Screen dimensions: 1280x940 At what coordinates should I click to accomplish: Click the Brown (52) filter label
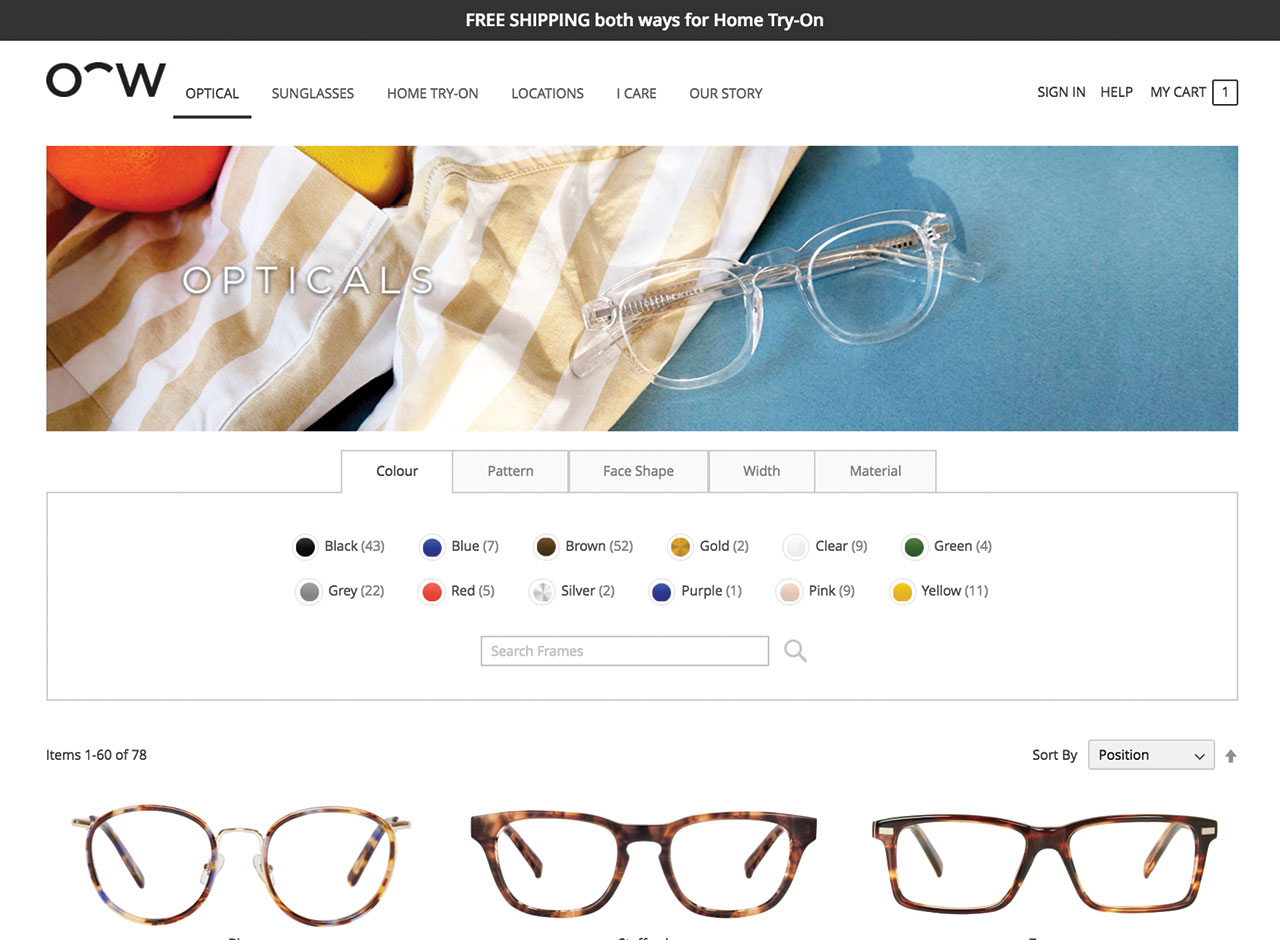[x=599, y=546]
